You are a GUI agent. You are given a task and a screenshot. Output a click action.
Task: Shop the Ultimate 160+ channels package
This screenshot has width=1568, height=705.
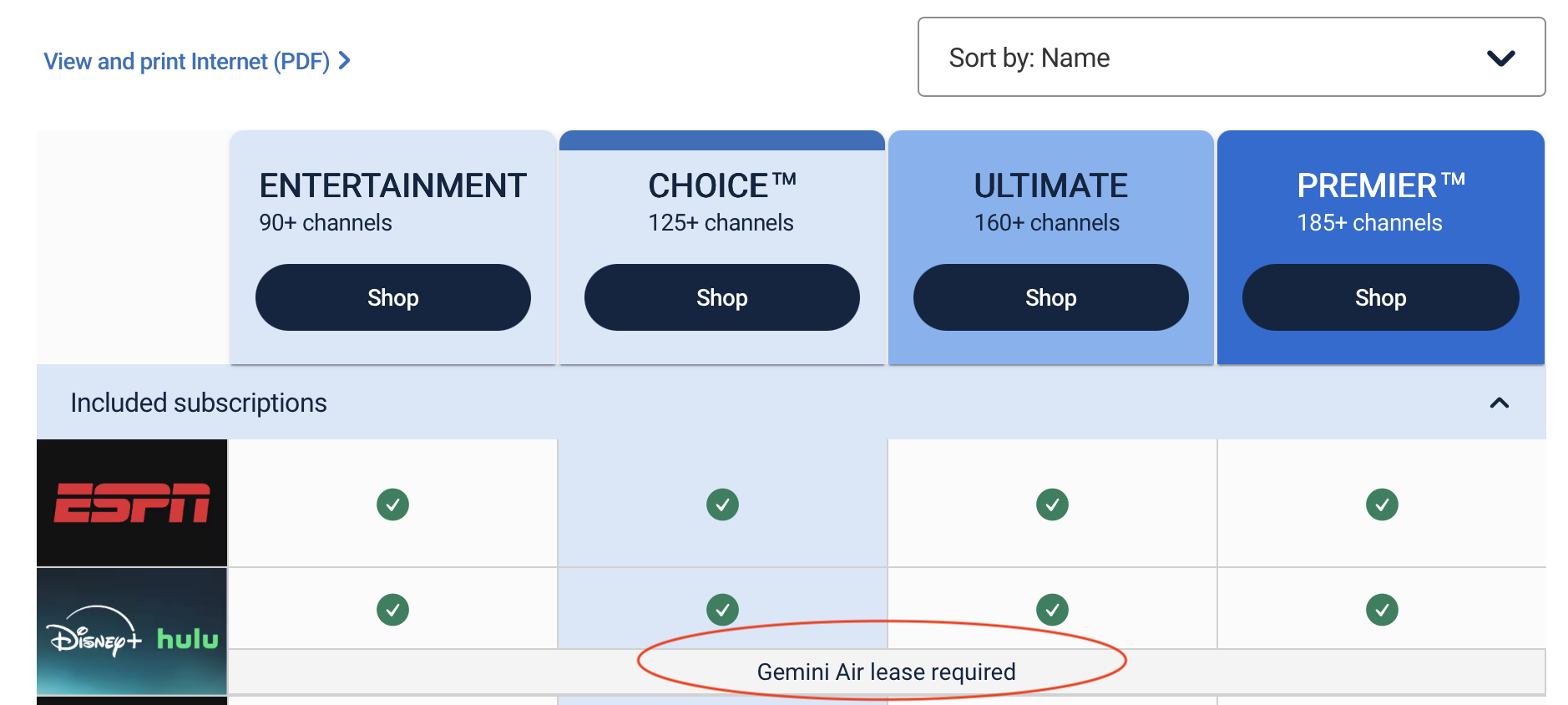pos(1050,297)
